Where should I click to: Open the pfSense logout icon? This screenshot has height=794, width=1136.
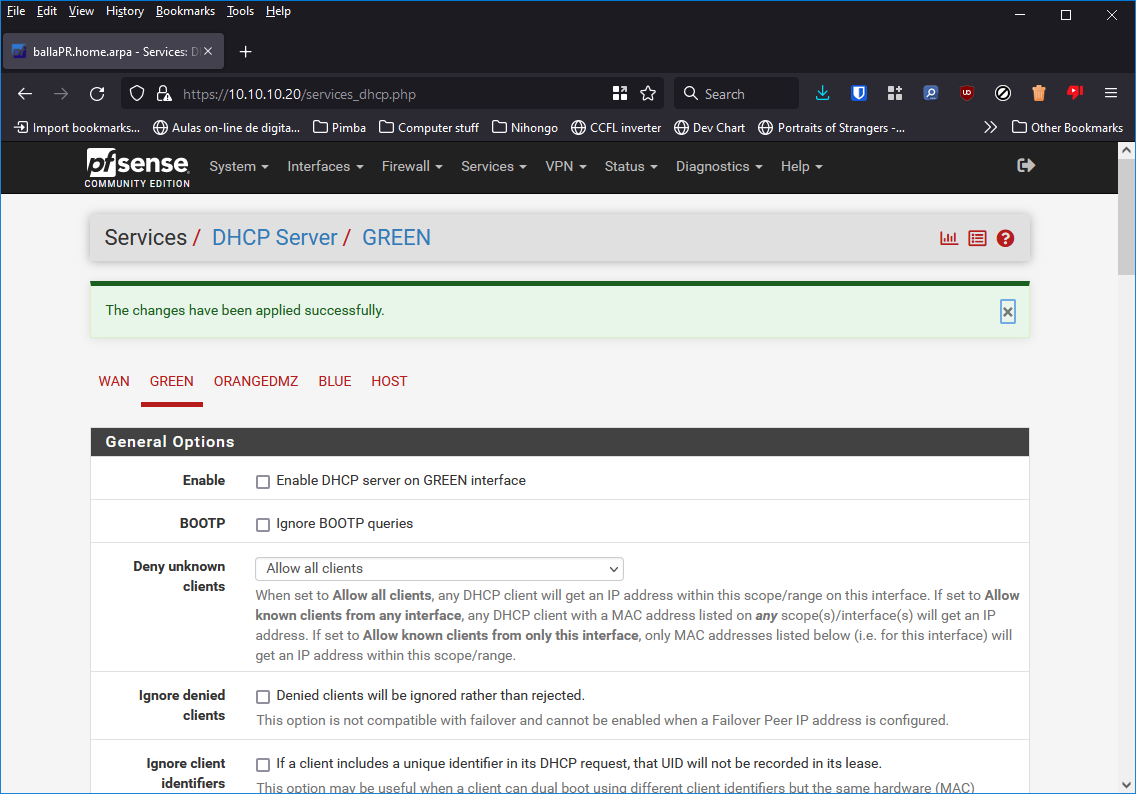(1026, 166)
